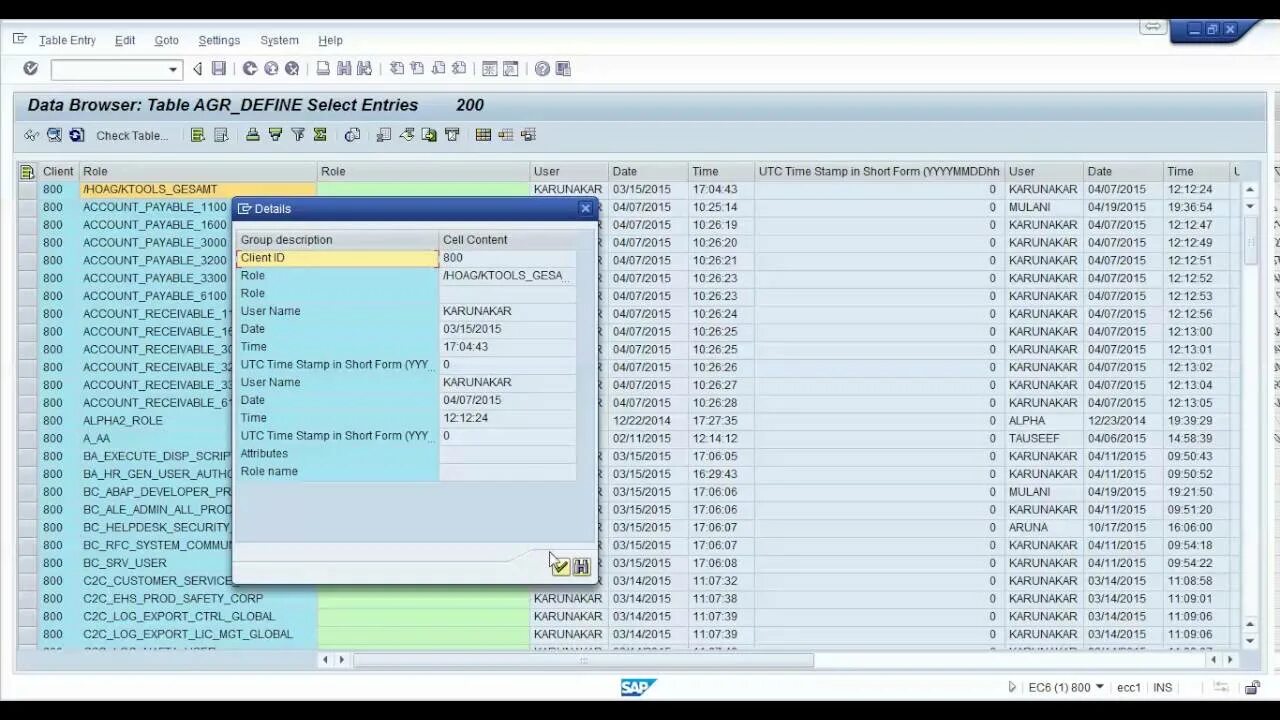This screenshot has height=720, width=1280.
Task: Open the Edit menu
Action: point(125,40)
